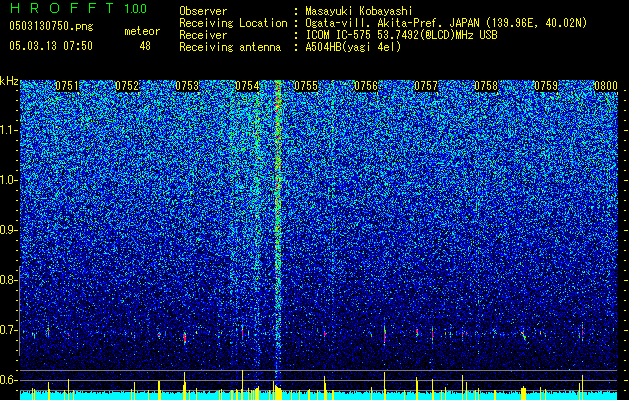This screenshot has height=400, width=629.
Task: Click the 1.0 kHz axis label
Action: click(x=9, y=180)
